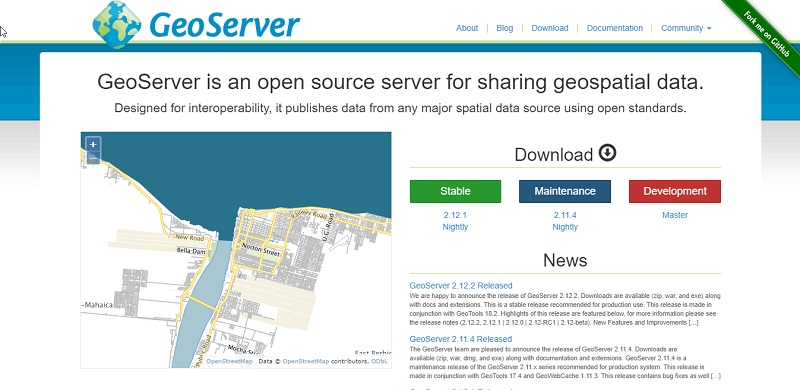
Task: Open the 2.12.1 stable version link
Action: coord(455,215)
